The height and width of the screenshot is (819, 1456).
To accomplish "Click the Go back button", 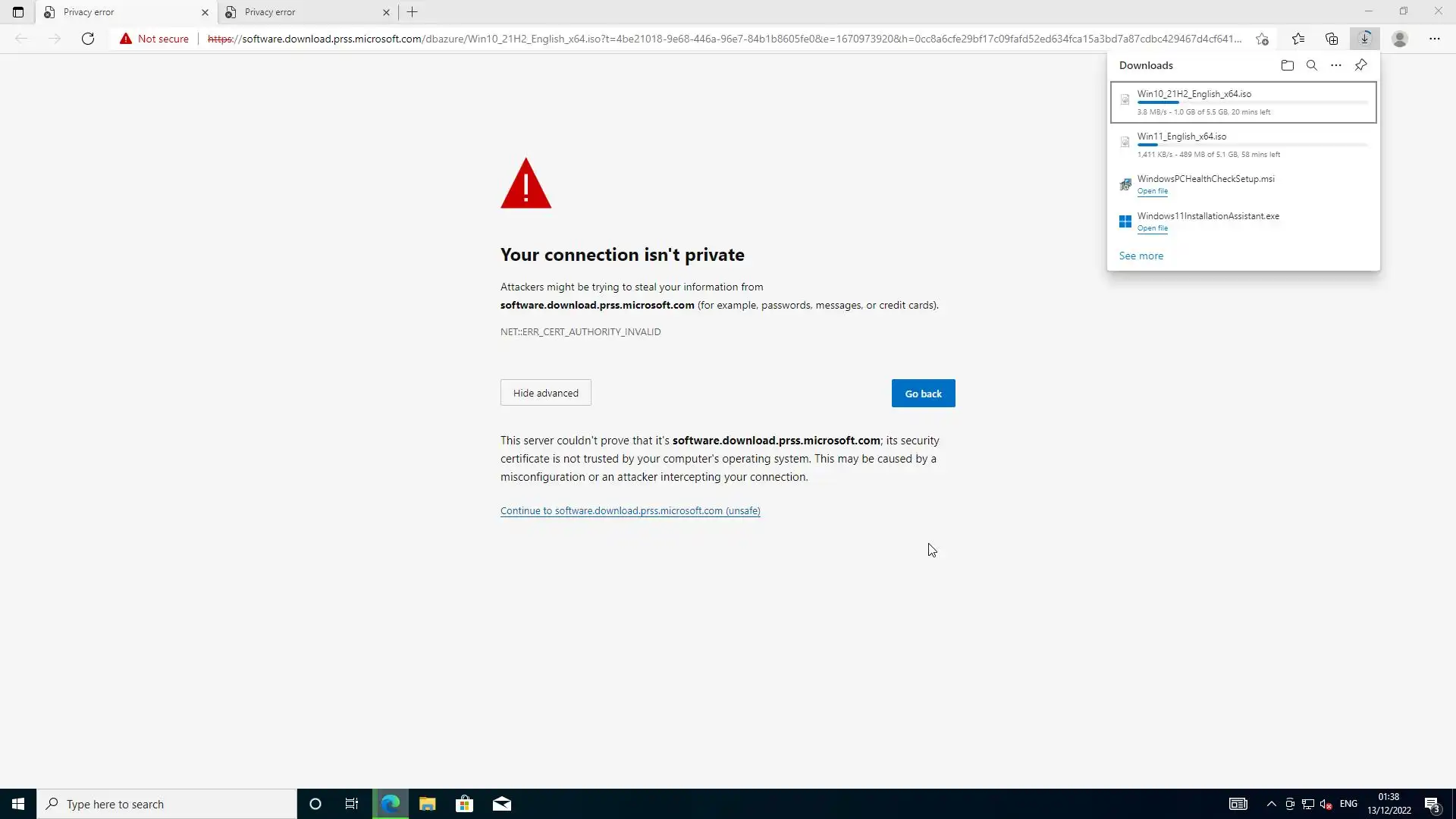I will coord(923,394).
